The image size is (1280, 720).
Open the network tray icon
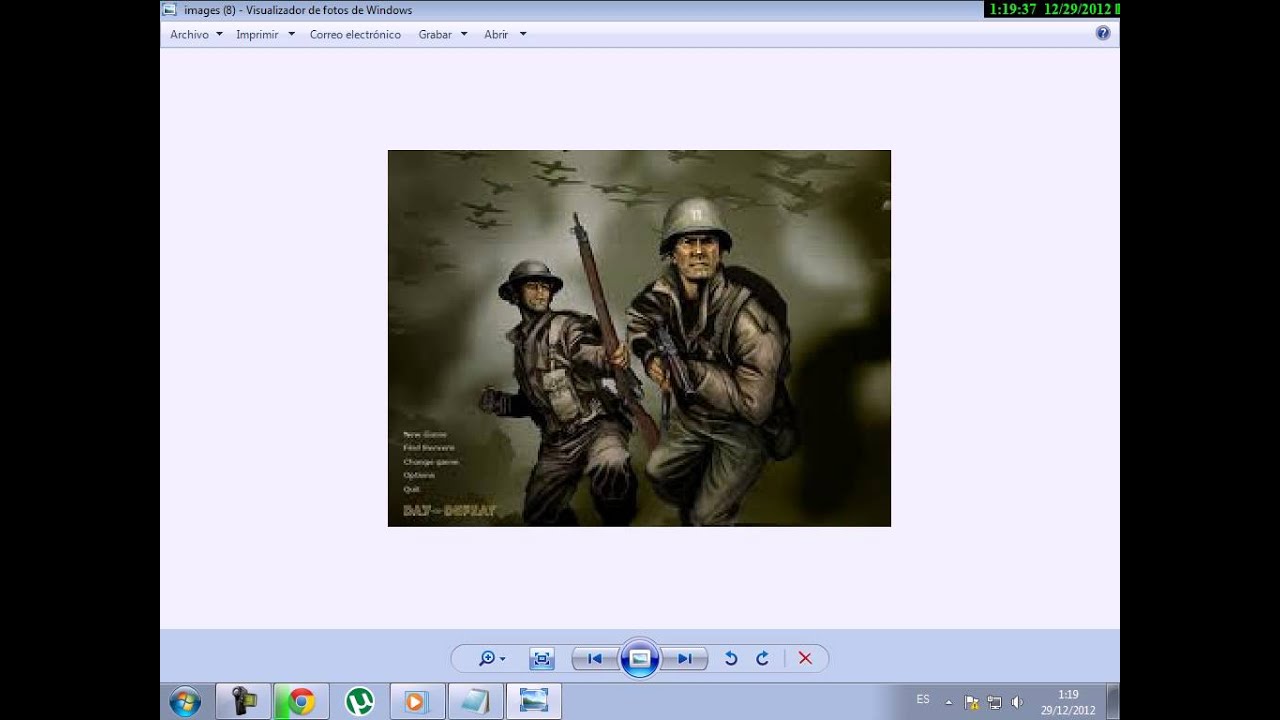tap(994, 702)
